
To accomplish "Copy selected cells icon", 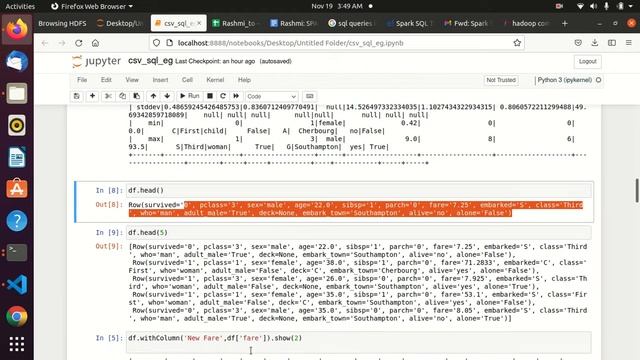I will (122, 96).
